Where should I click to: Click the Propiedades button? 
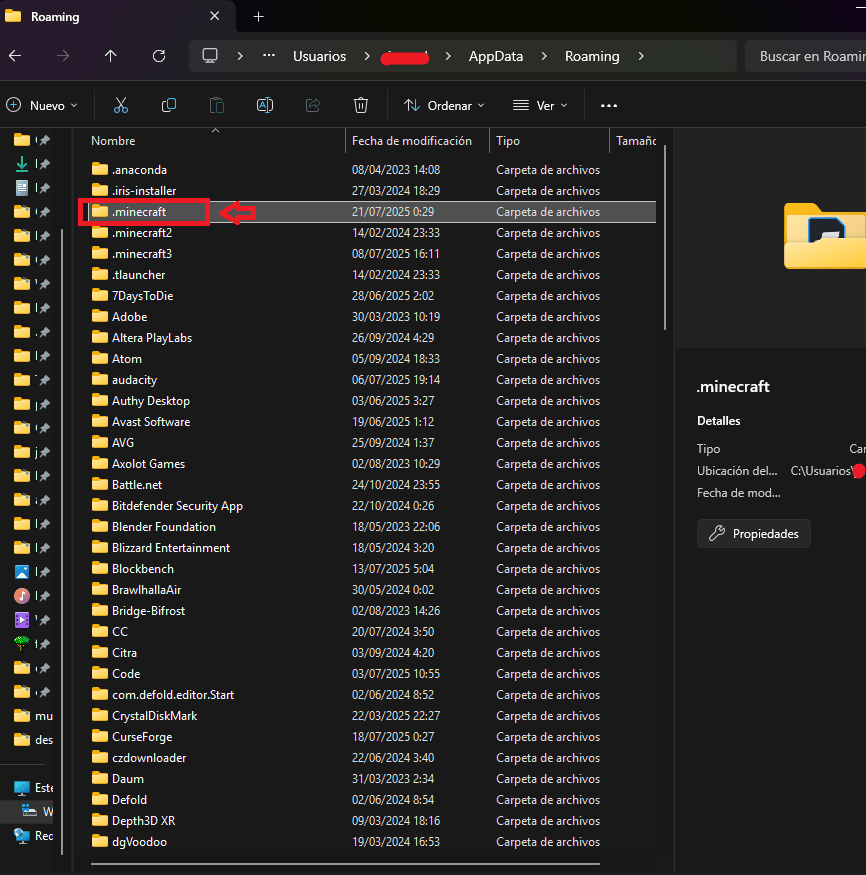(754, 534)
